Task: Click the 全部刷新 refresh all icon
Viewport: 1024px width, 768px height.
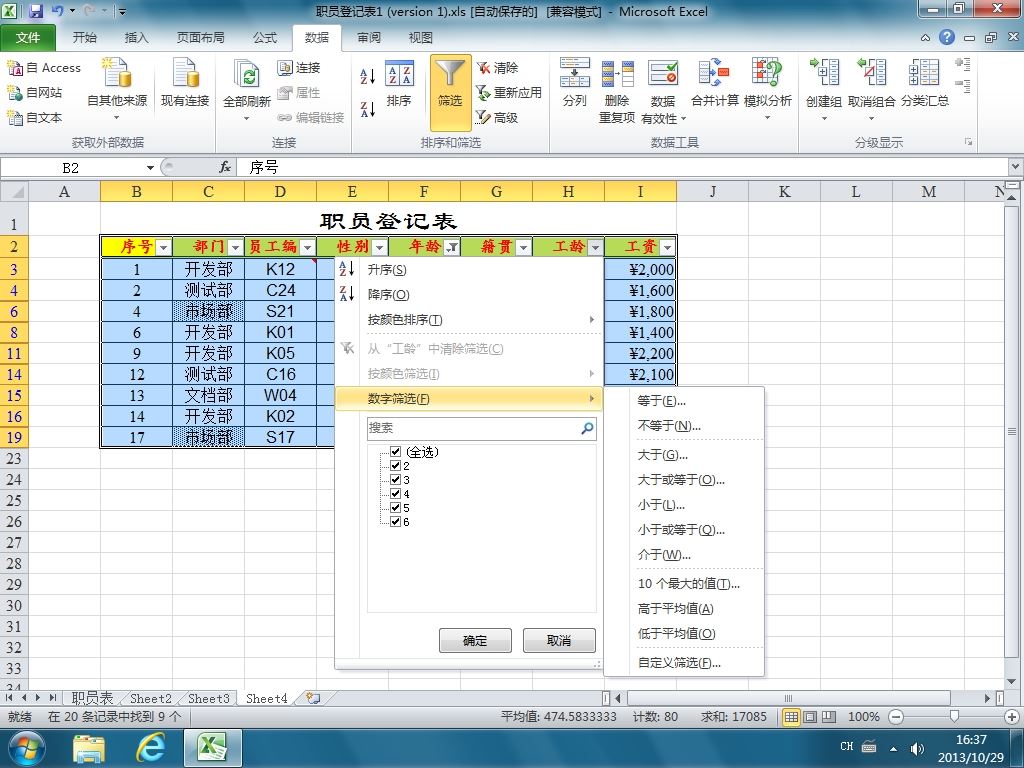Action: click(247, 73)
